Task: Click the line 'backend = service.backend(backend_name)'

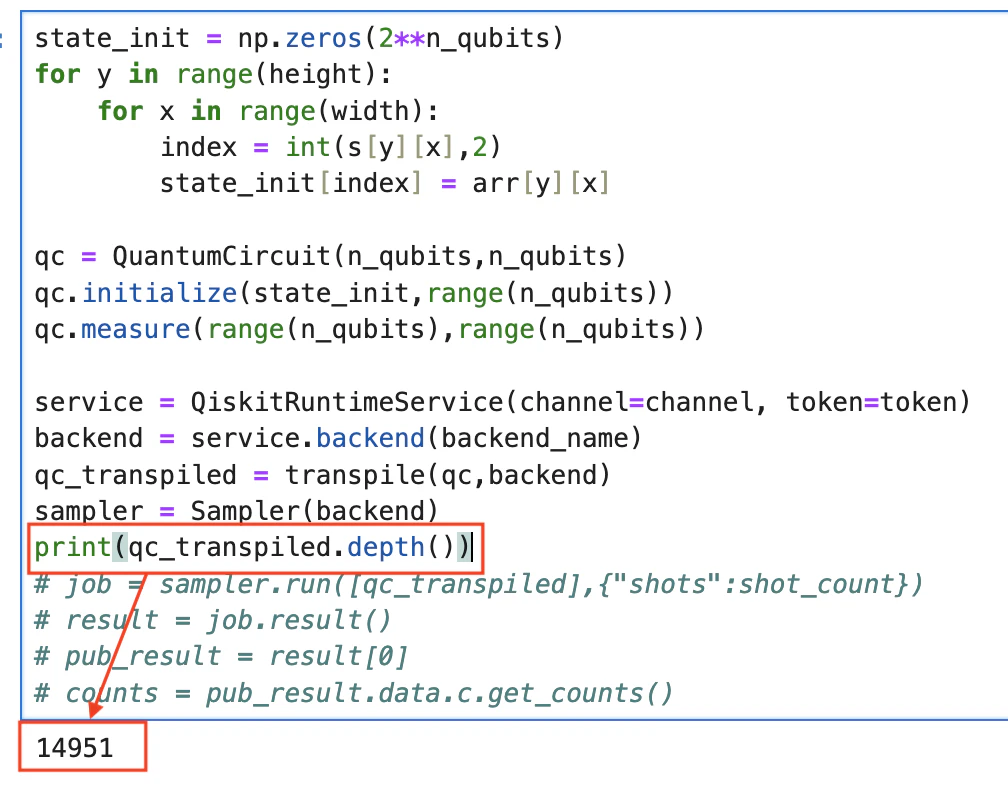Action: (x=338, y=438)
